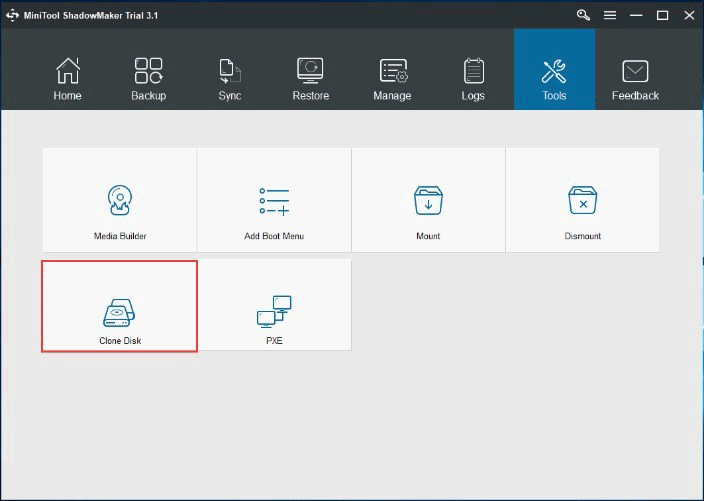Select the Dismount tool
Viewport: 704px width, 501px height.
[583, 200]
